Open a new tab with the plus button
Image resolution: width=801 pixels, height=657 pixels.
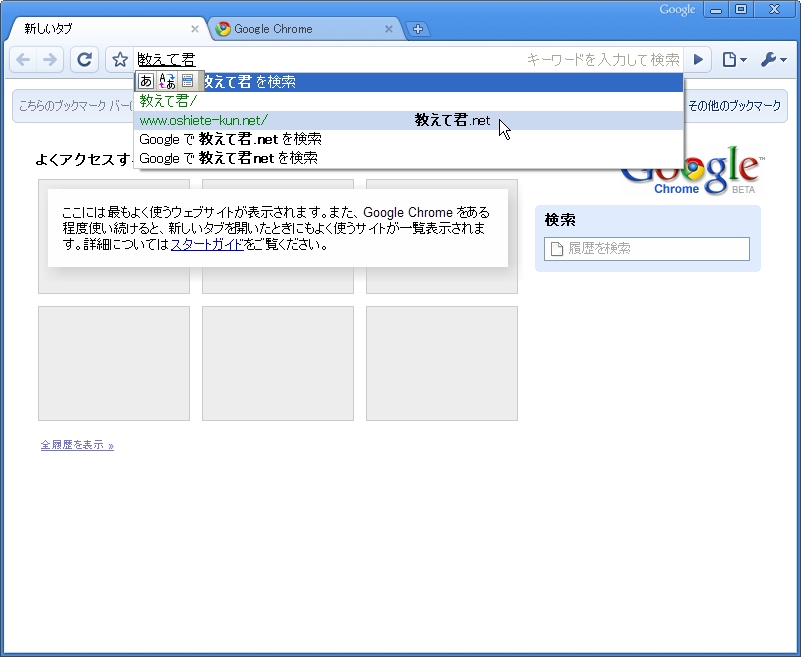click(418, 29)
